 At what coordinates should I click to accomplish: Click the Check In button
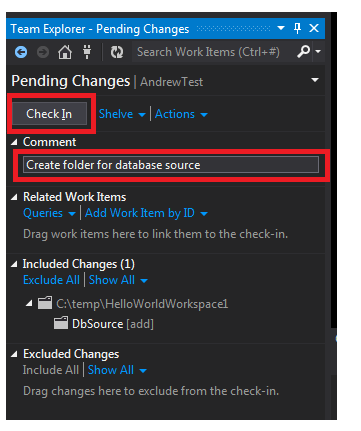[x=49, y=114]
